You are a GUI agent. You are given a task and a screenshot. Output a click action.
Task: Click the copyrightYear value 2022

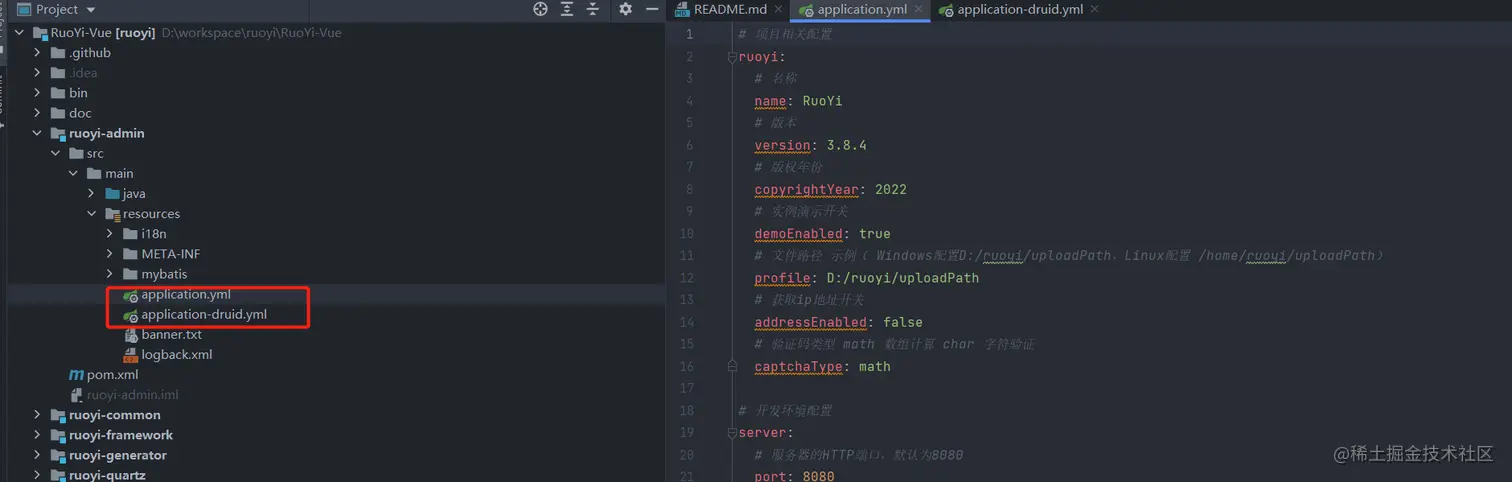coord(890,189)
